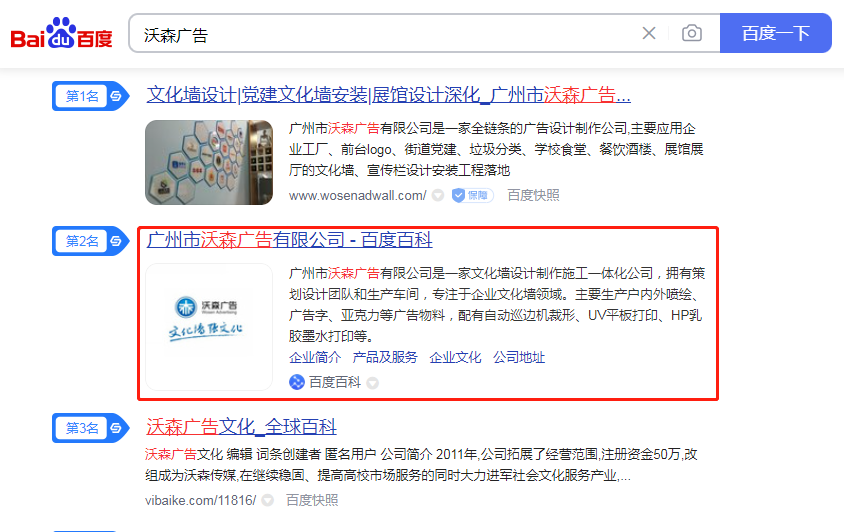Open the 广州市沃森广告有限公司 - 百度百科 link
Screen dimensions: 844x532
click(289, 240)
